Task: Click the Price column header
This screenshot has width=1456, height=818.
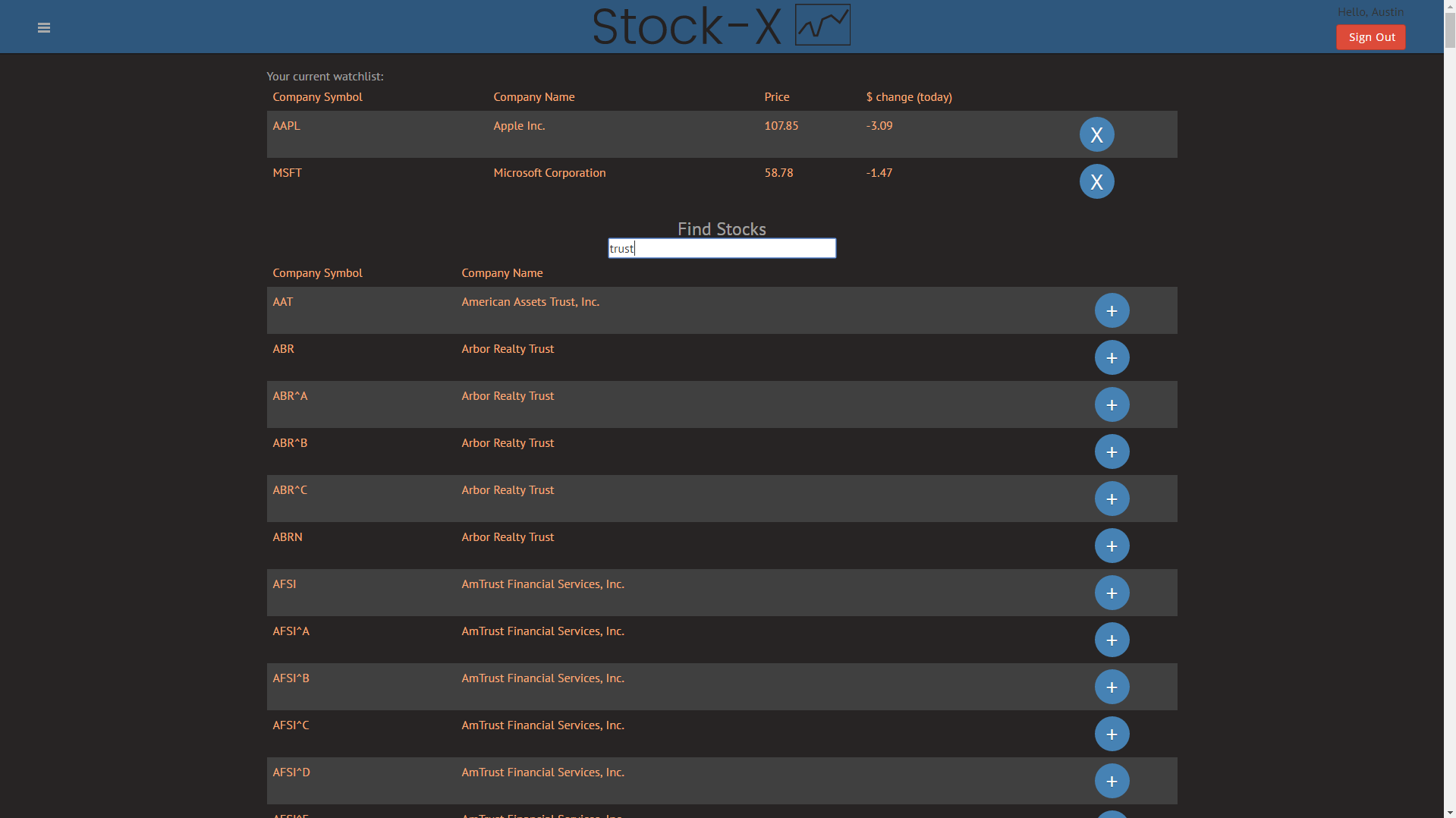Action: pos(776,97)
